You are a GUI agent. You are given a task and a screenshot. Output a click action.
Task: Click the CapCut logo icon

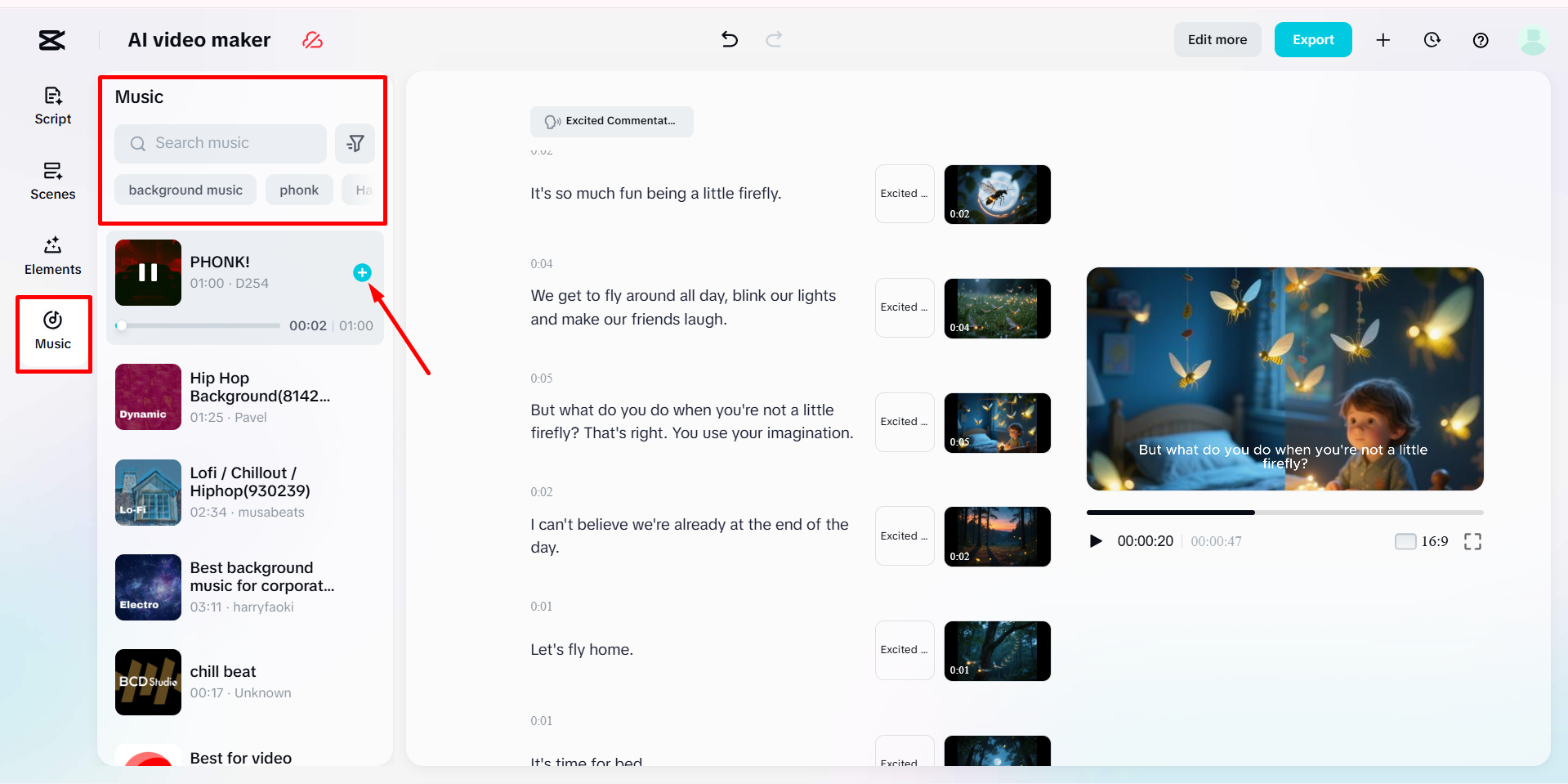tap(52, 40)
